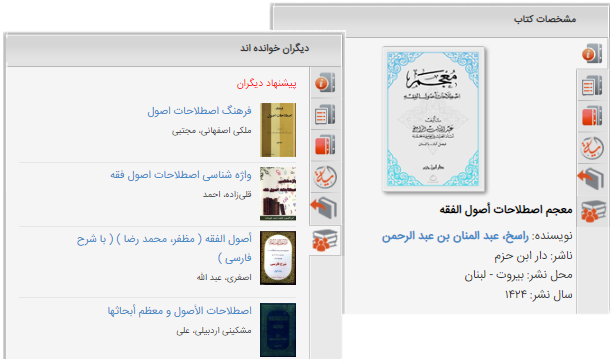This screenshot has height=364, width=613.
Task: Click author link 'راسخ، عبد المنان بن عبد الرحمن'
Action: coord(455,236)
